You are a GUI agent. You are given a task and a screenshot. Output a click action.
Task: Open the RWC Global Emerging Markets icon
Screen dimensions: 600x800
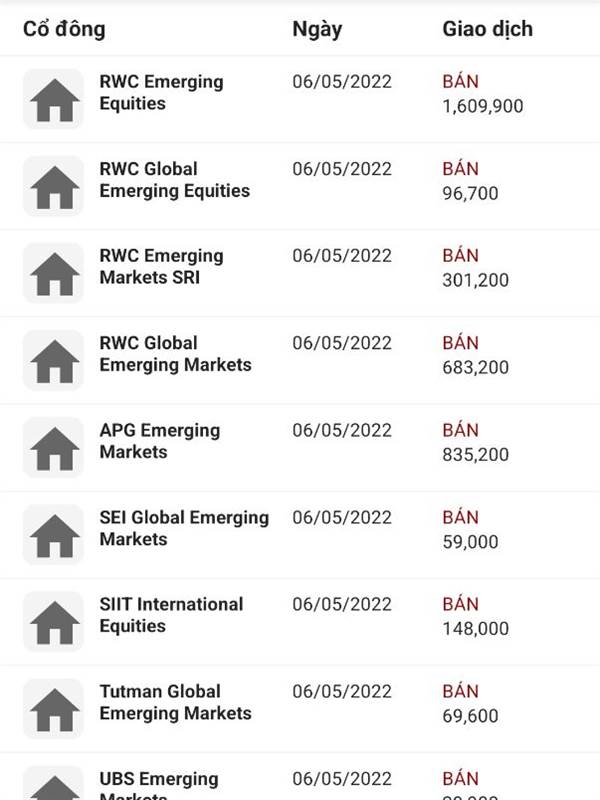54,360
